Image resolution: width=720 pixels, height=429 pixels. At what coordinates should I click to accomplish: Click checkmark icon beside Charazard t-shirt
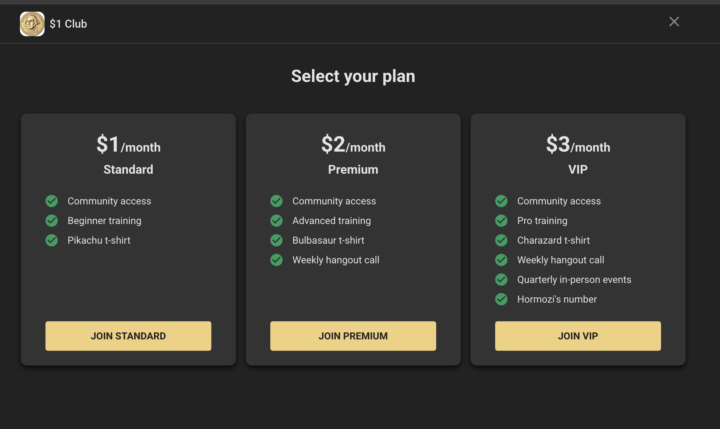502,240
